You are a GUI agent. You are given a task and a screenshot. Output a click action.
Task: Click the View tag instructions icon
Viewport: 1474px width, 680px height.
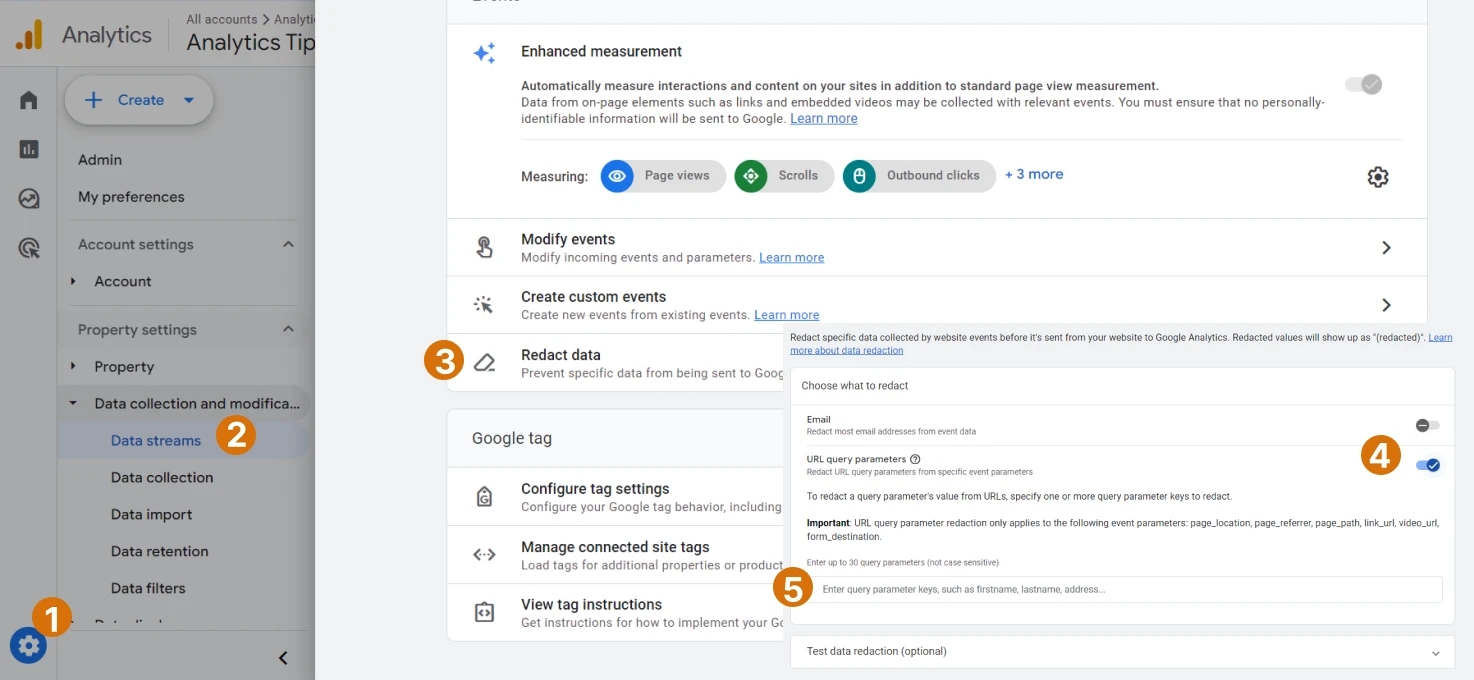click(x=484, y=612)
